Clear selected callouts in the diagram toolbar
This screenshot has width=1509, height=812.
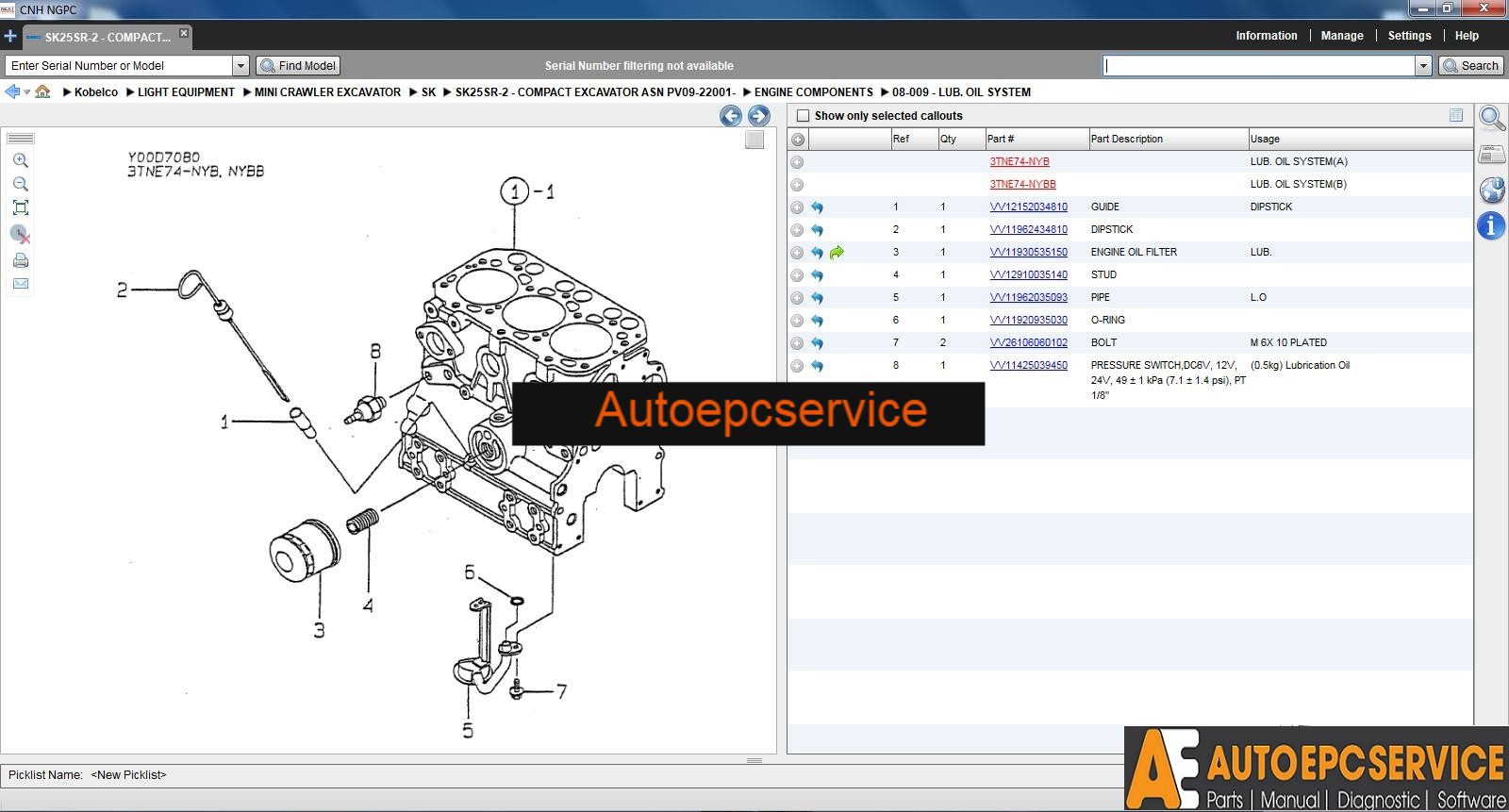coord(21,234)
